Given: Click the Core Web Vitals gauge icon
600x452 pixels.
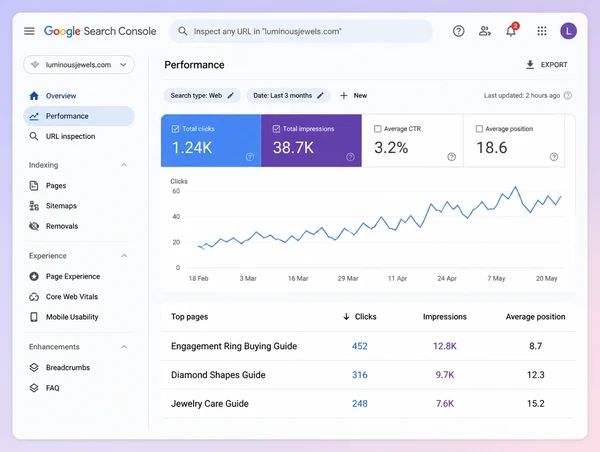Looking at the screenshot, I should click(34, 297).
